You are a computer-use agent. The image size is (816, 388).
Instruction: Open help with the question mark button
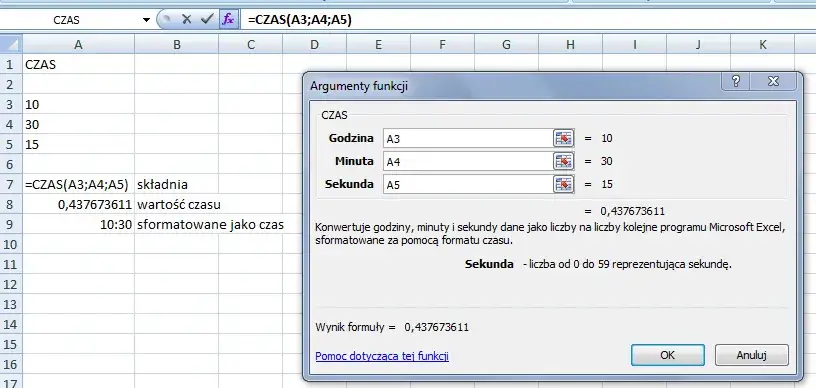coord(736,82)
